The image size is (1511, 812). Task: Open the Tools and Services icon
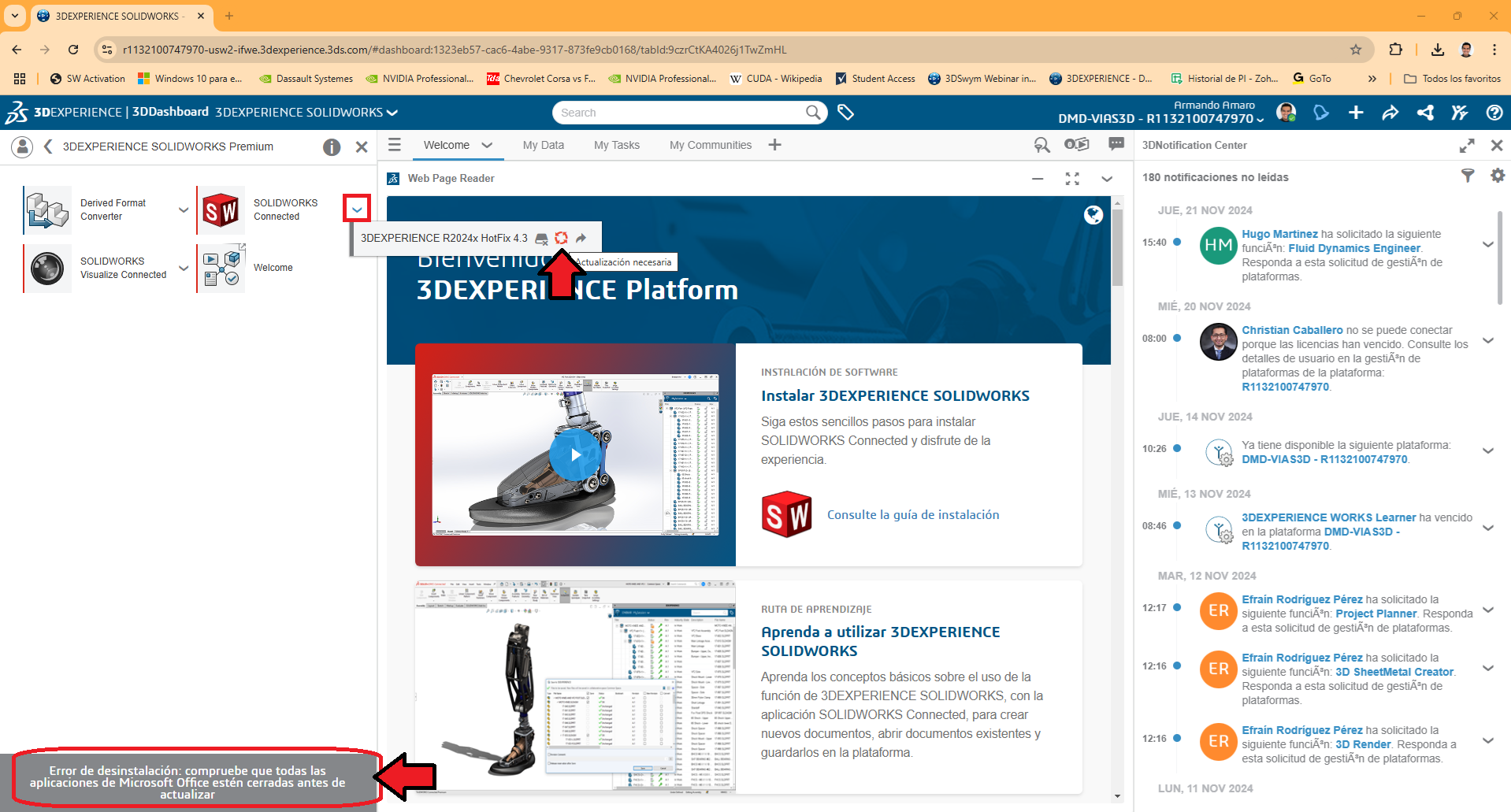pos(1460,113)
